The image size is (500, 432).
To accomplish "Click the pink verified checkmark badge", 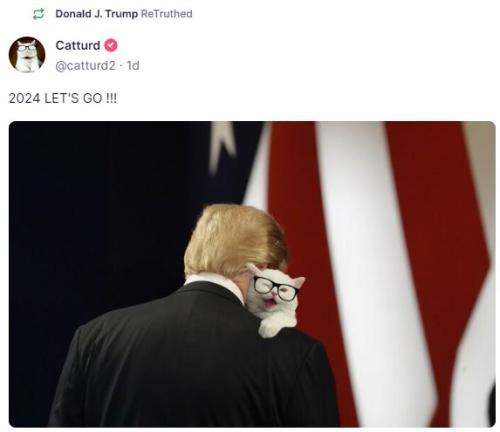I will pyautogui.click(x=111, y=45).
